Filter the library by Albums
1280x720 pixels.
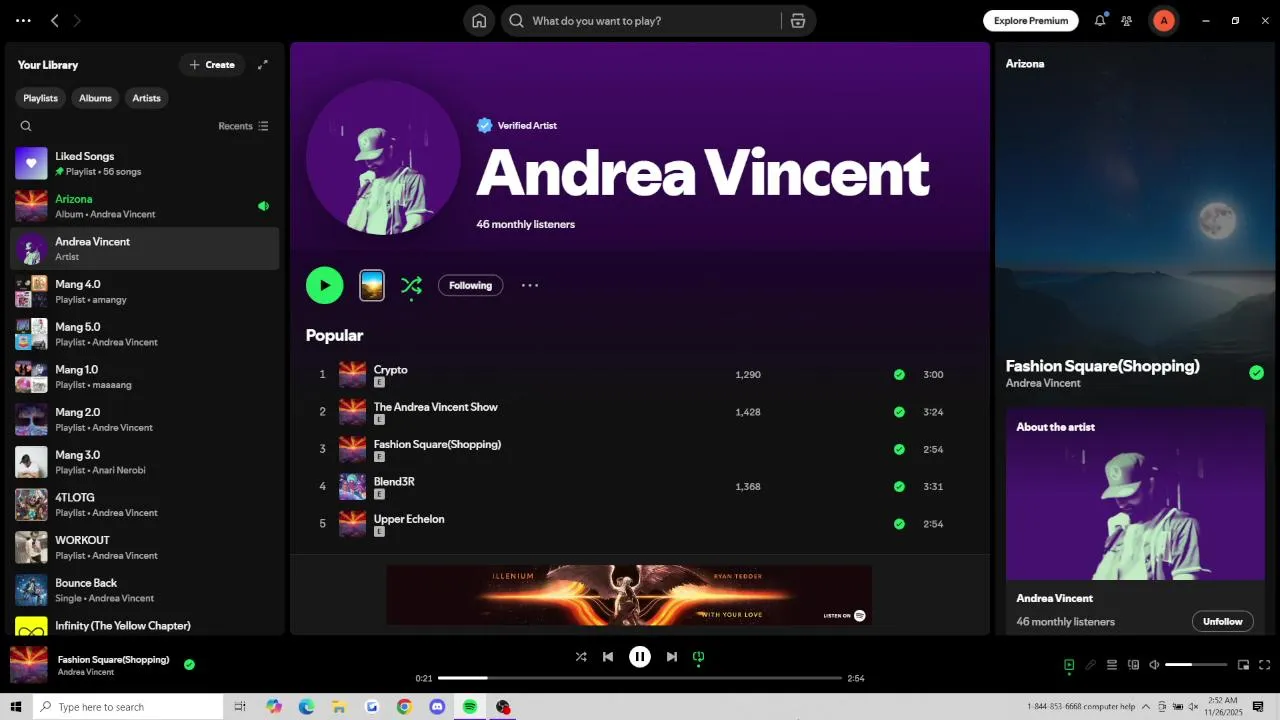(x=95, y=98)
